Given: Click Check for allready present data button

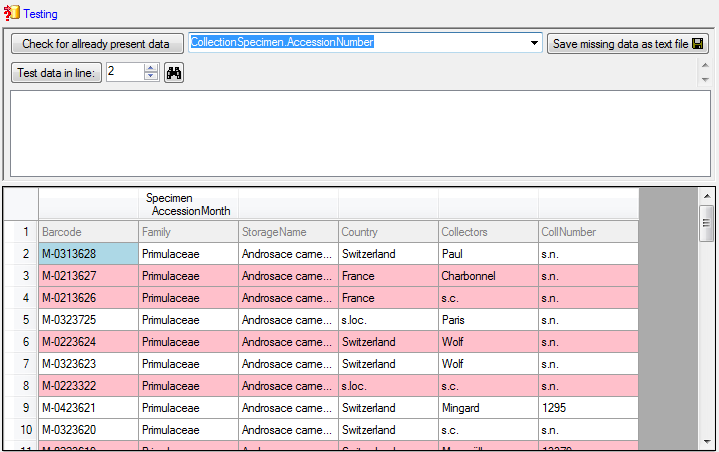Looking at the screenshot, I should click(96, 44).
